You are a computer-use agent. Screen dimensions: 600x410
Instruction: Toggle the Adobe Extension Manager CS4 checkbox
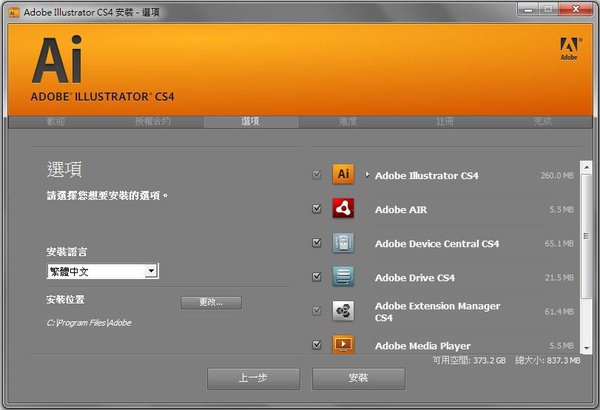(316, 310)
